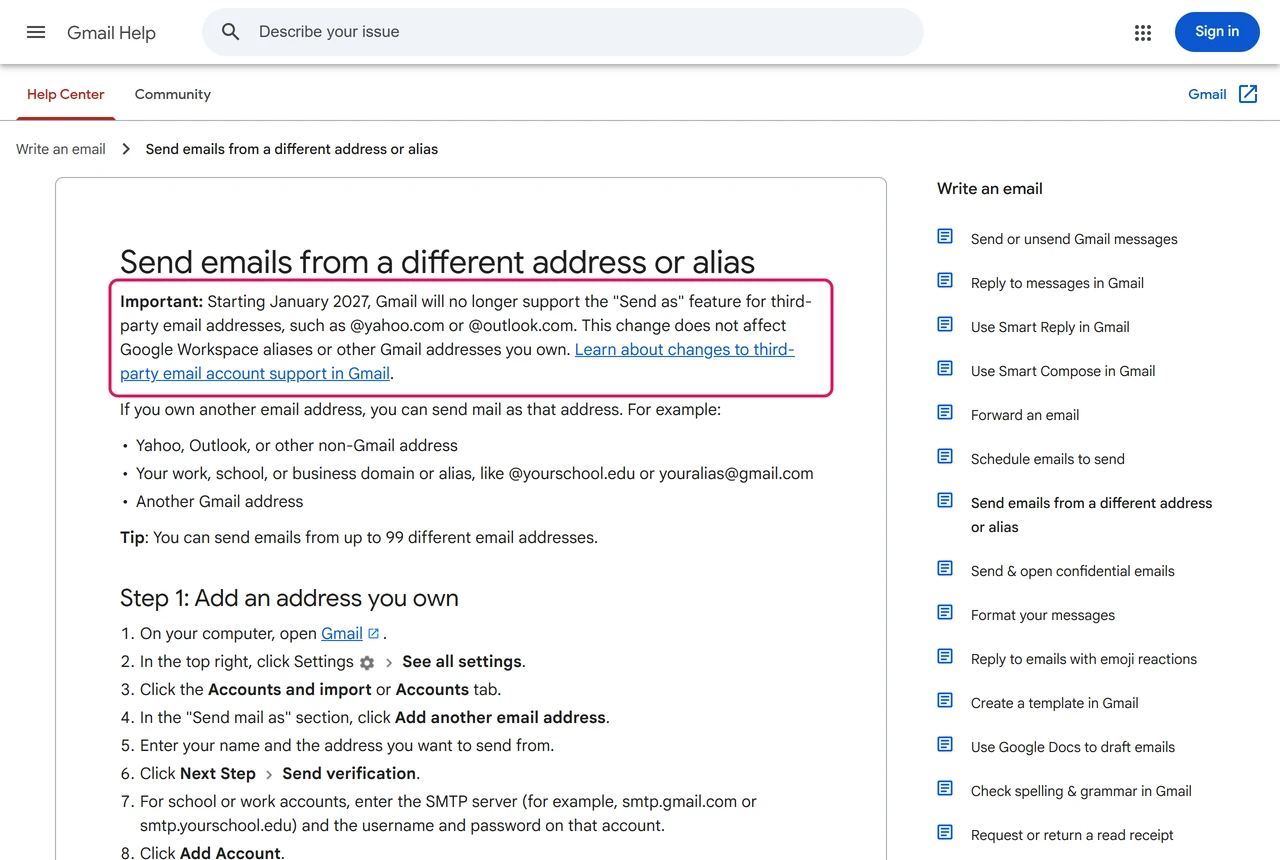Go to Write an email breadcrumb
The height and width of the screenshot is (860, 1280).
[61, 149]
